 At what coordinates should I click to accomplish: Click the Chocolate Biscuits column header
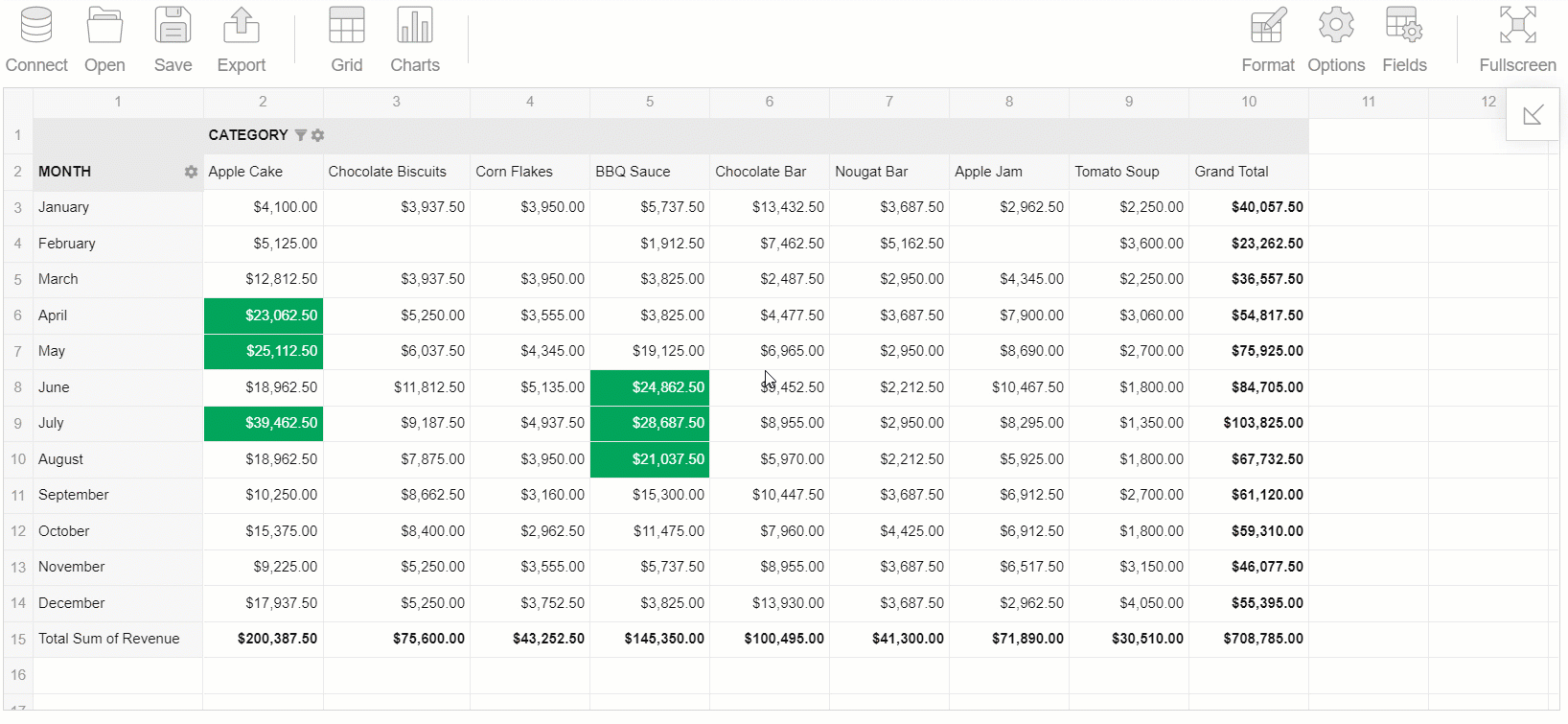(397, 172)
